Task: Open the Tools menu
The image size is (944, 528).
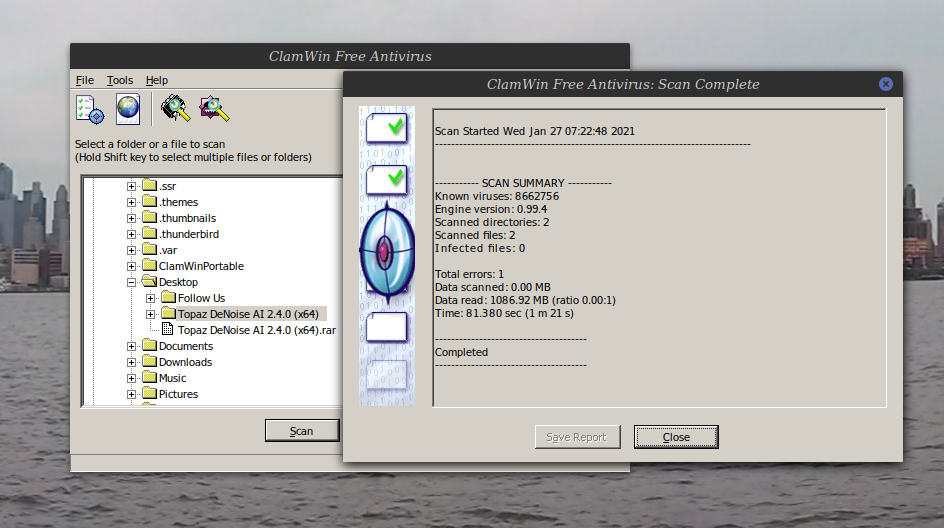Action: pyautogui.click(x=120, y=80)
